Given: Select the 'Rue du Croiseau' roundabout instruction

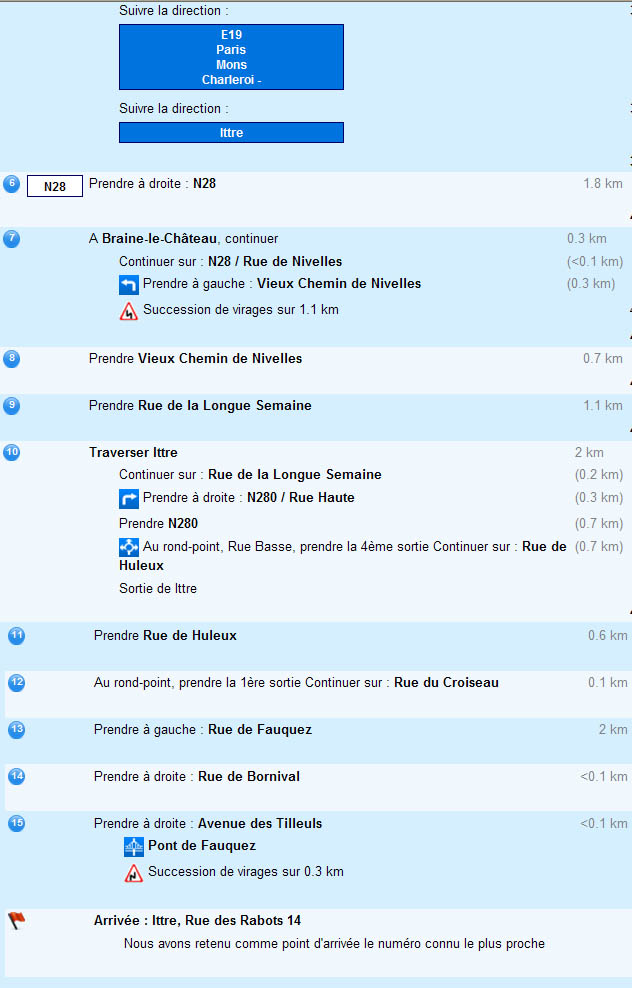Looking at the screenshot, I should coord(296,682).
